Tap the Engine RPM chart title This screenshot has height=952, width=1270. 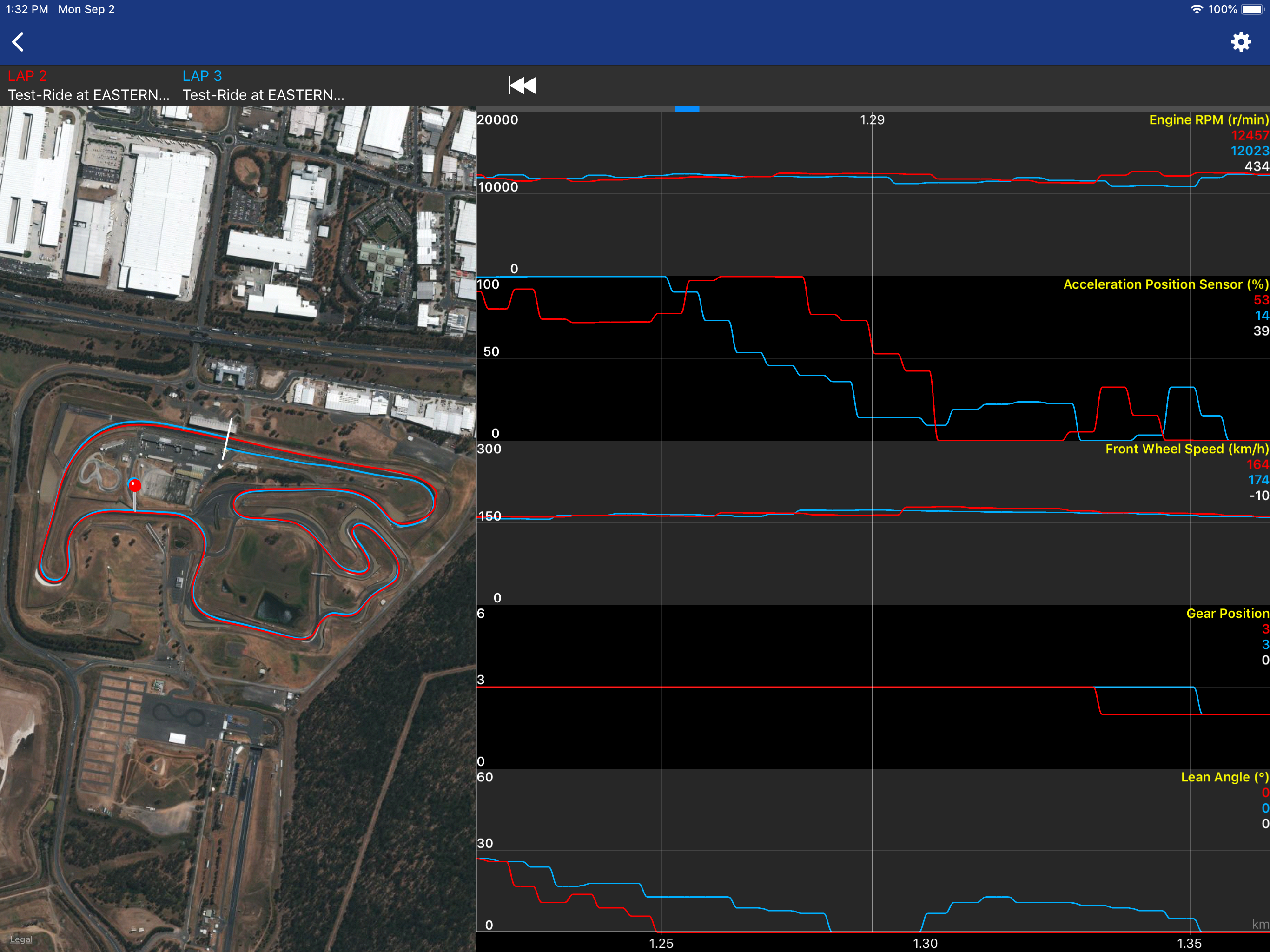(1208, 120)
